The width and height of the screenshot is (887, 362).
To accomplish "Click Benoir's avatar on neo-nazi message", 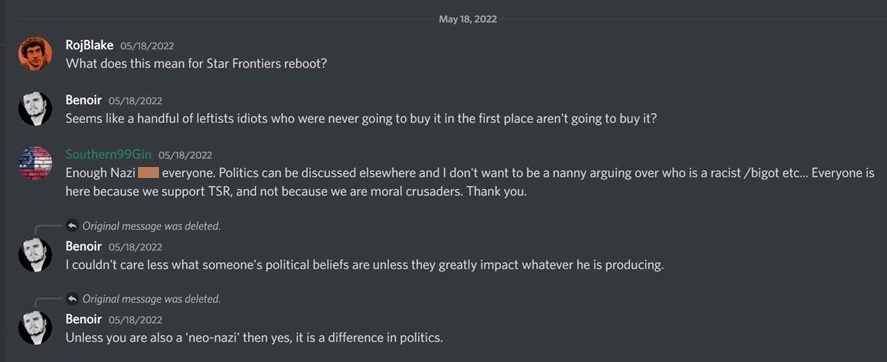I will click(35, 327).
